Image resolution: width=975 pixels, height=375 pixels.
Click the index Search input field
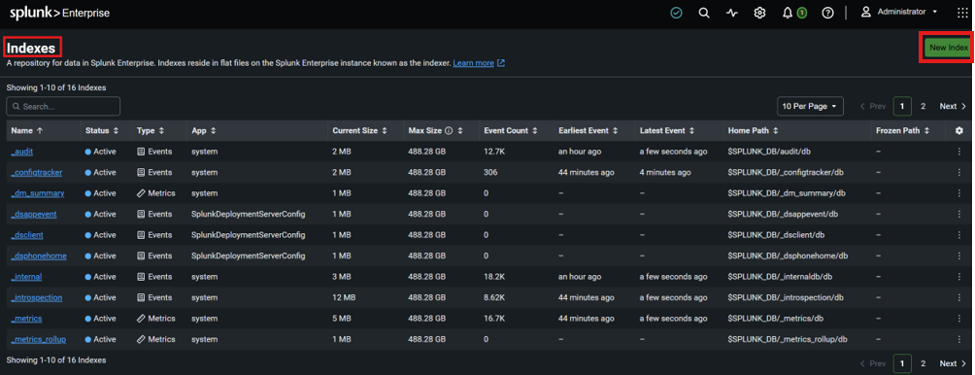(63, 106)
